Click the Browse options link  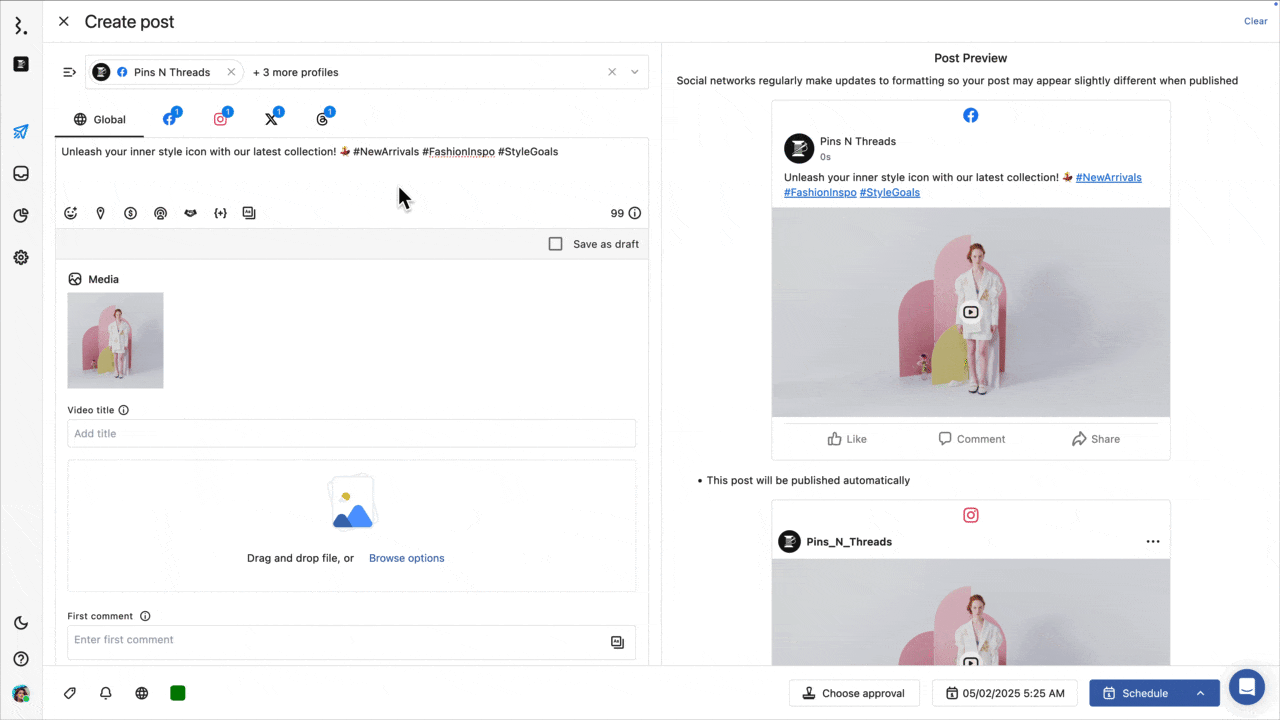(406, 558)
